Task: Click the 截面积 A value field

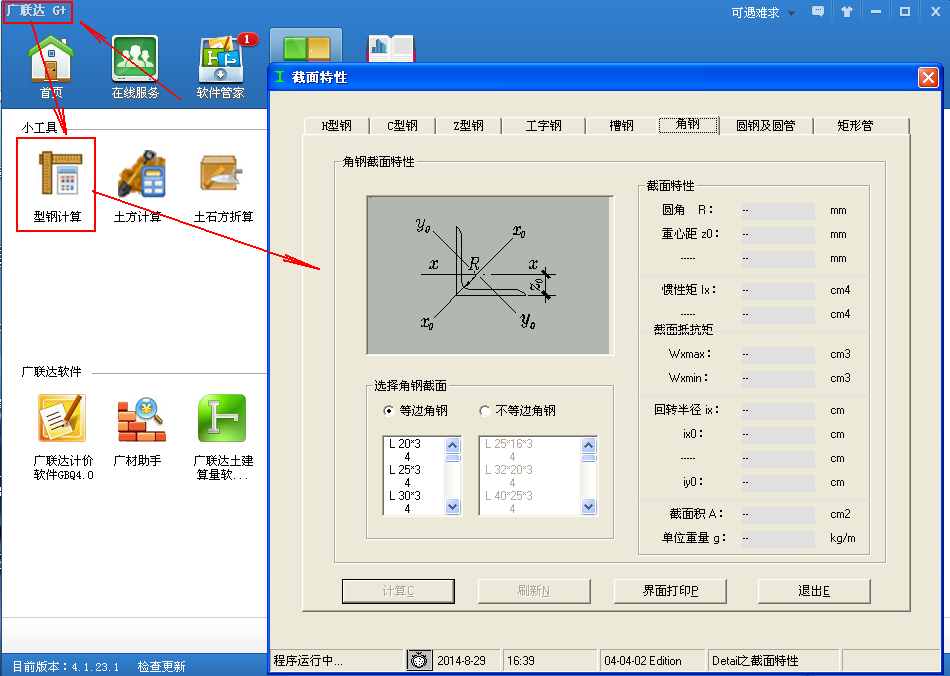Action: (x=778, y=514)
